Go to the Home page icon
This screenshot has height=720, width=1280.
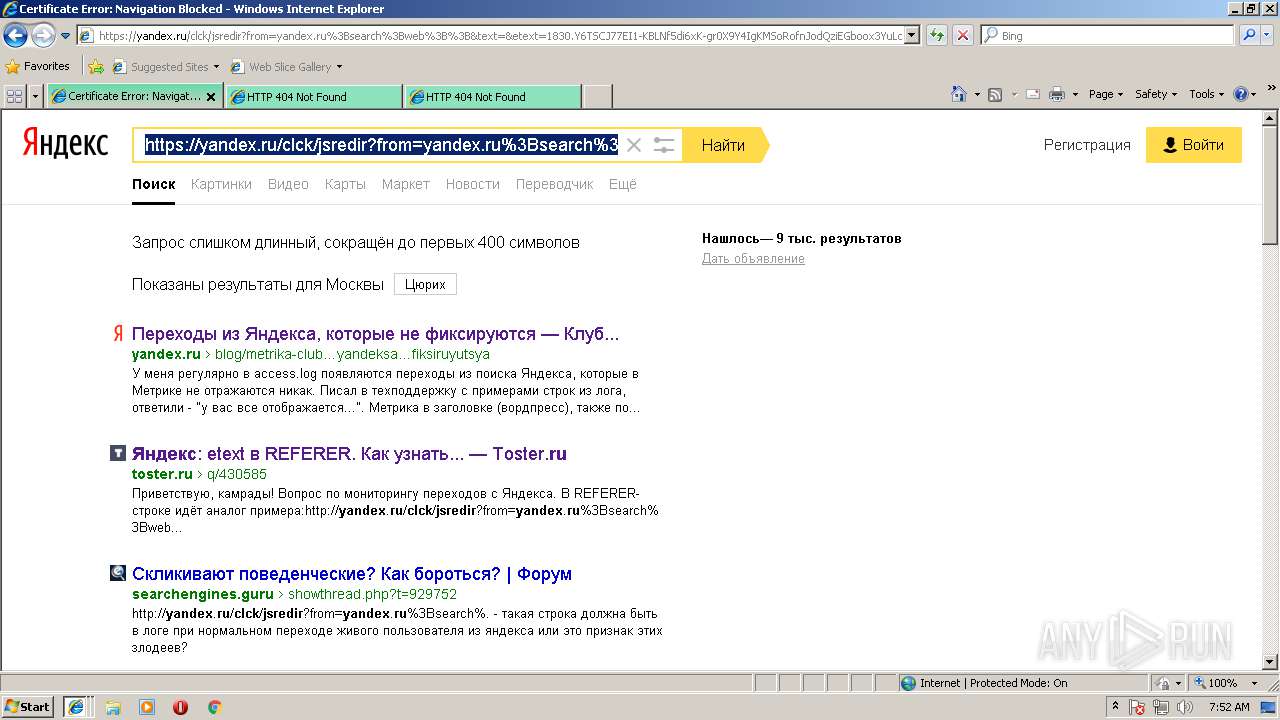click(x=959, y=94)
